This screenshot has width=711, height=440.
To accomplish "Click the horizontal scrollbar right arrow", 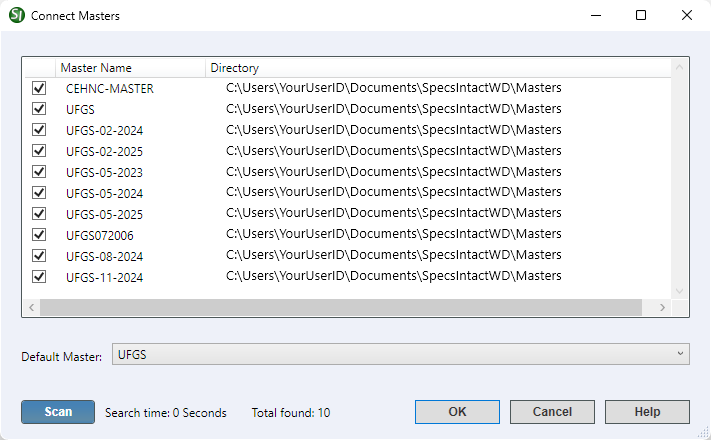I will 661,308.
